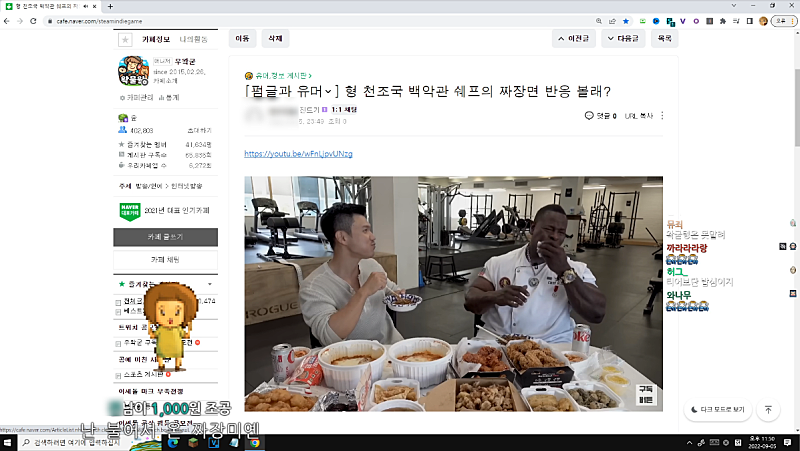Open the notification center icon
Screen dimensions: 800x451
click(x=788, y=442)
